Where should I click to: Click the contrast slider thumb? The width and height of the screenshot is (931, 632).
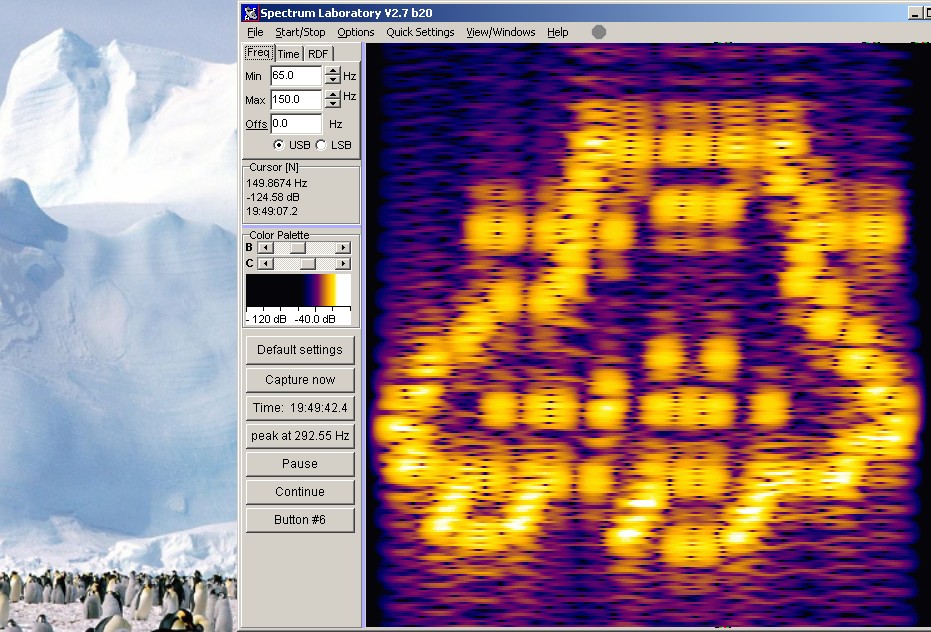(x=308, y=264)
